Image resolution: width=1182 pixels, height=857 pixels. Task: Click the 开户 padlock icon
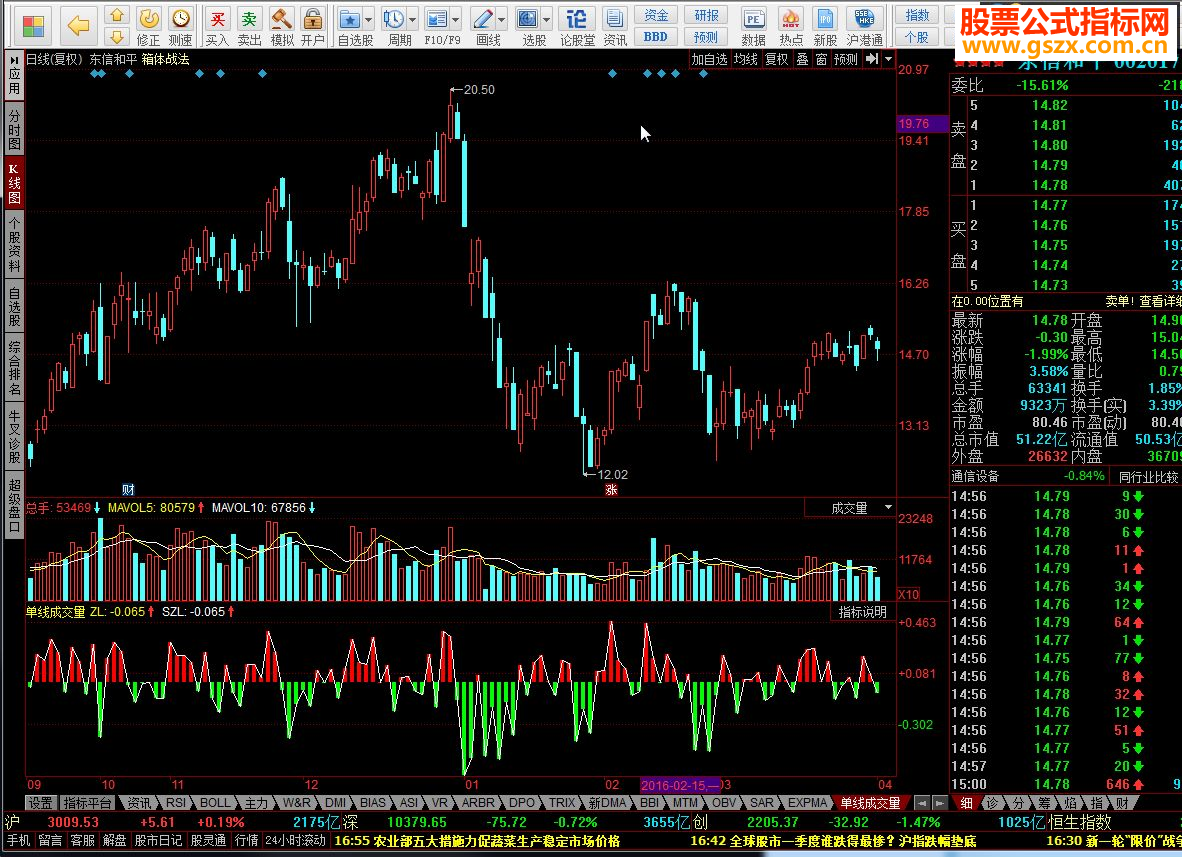(312, 18)
